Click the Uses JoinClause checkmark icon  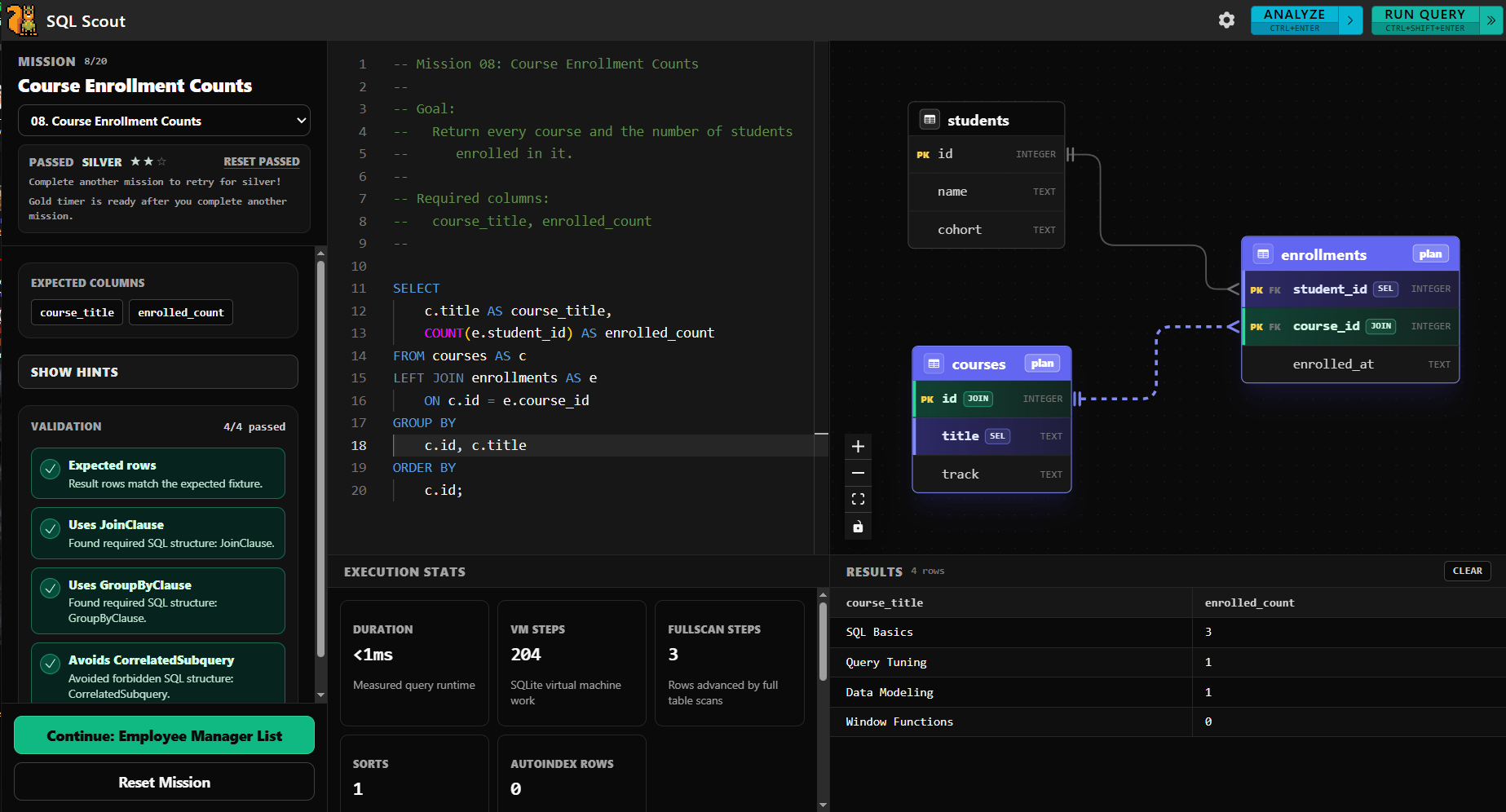coord(51,528)
